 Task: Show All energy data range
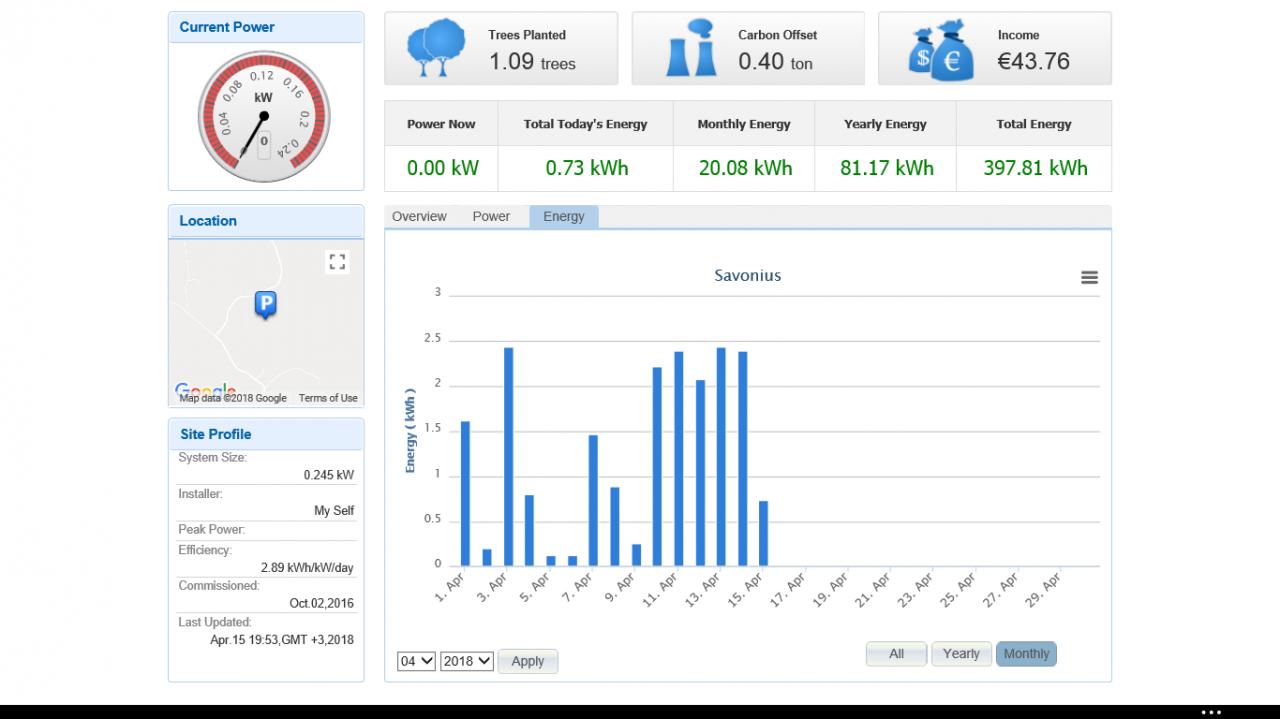tap(897, 654)
